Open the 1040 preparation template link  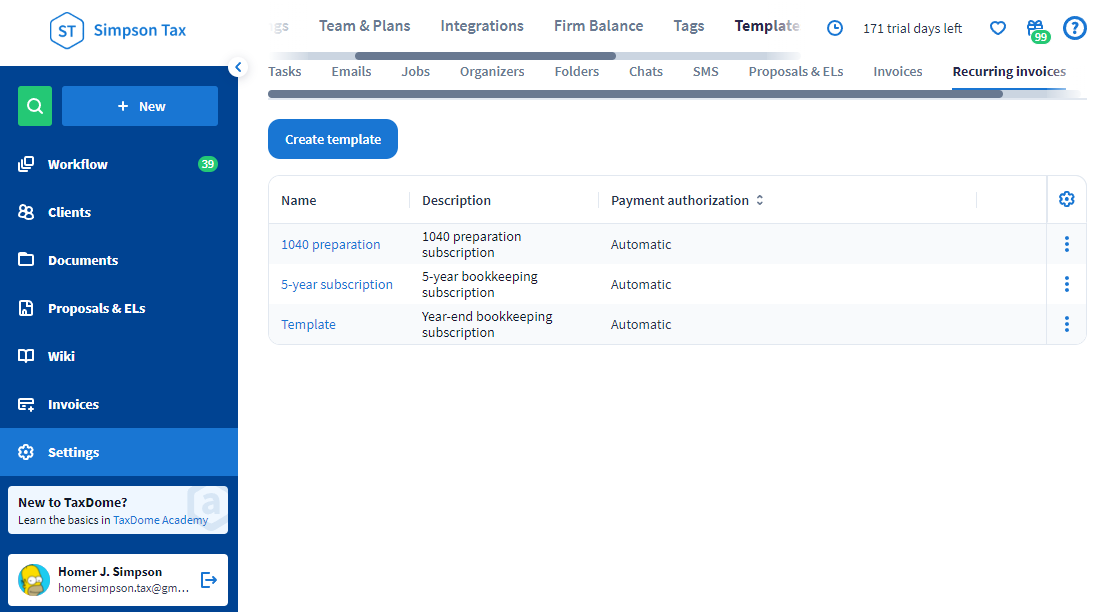click(x=330, y=244)
